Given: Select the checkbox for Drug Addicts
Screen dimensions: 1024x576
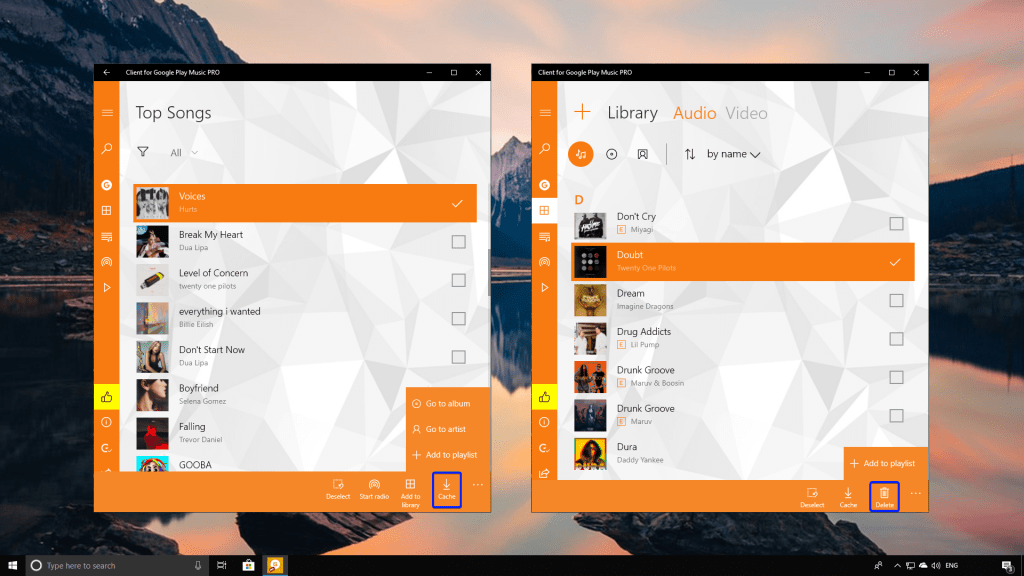Looking at the screenshot, I should 896,338.
